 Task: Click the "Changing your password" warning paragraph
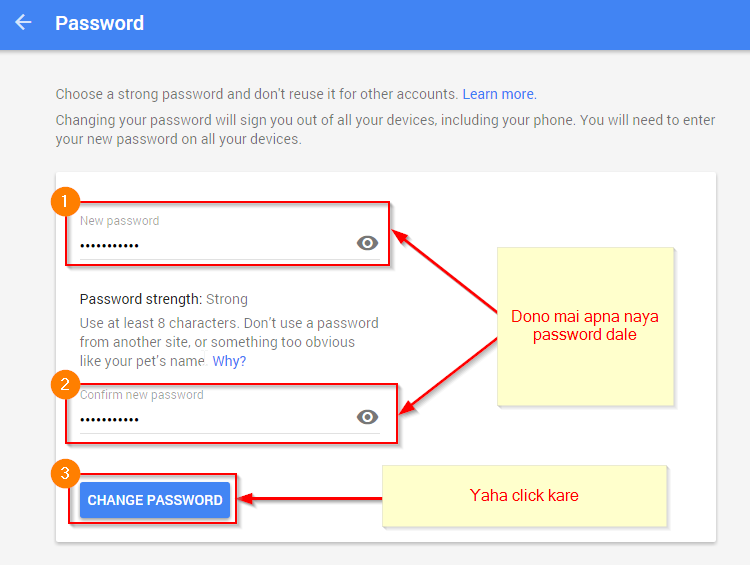[385, 129]
